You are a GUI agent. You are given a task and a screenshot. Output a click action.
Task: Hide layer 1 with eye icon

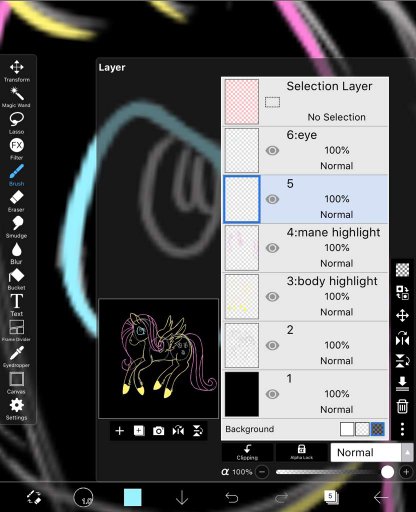point(272,394)
